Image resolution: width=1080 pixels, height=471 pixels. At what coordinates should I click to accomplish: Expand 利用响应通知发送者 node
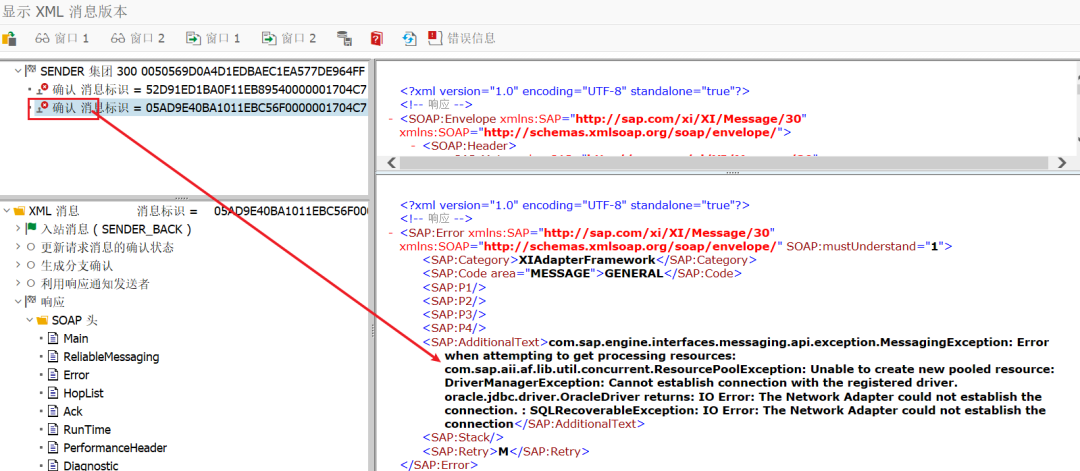(18, 284)
